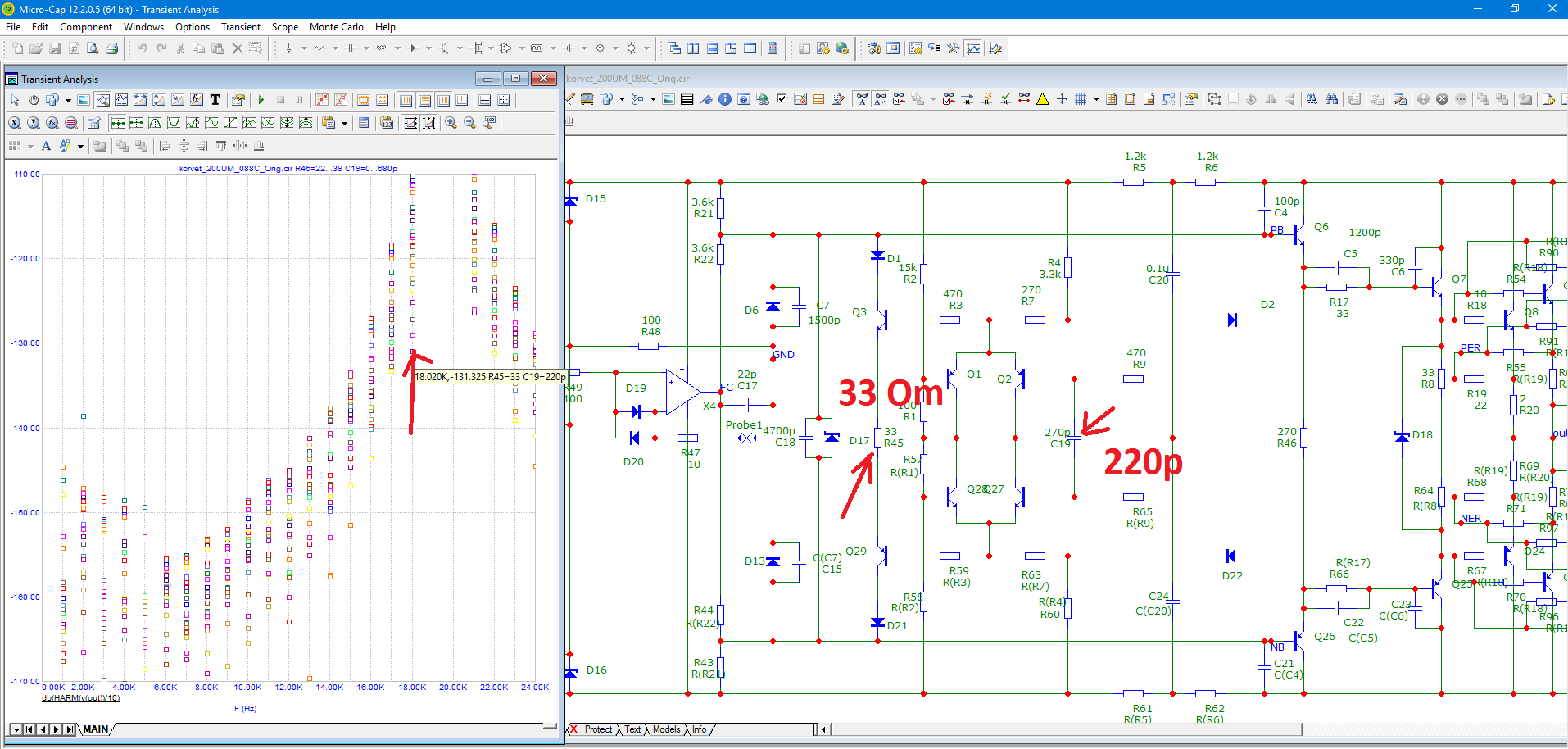Click the diode component icon

pyautogui.click(x=413, y=48)
